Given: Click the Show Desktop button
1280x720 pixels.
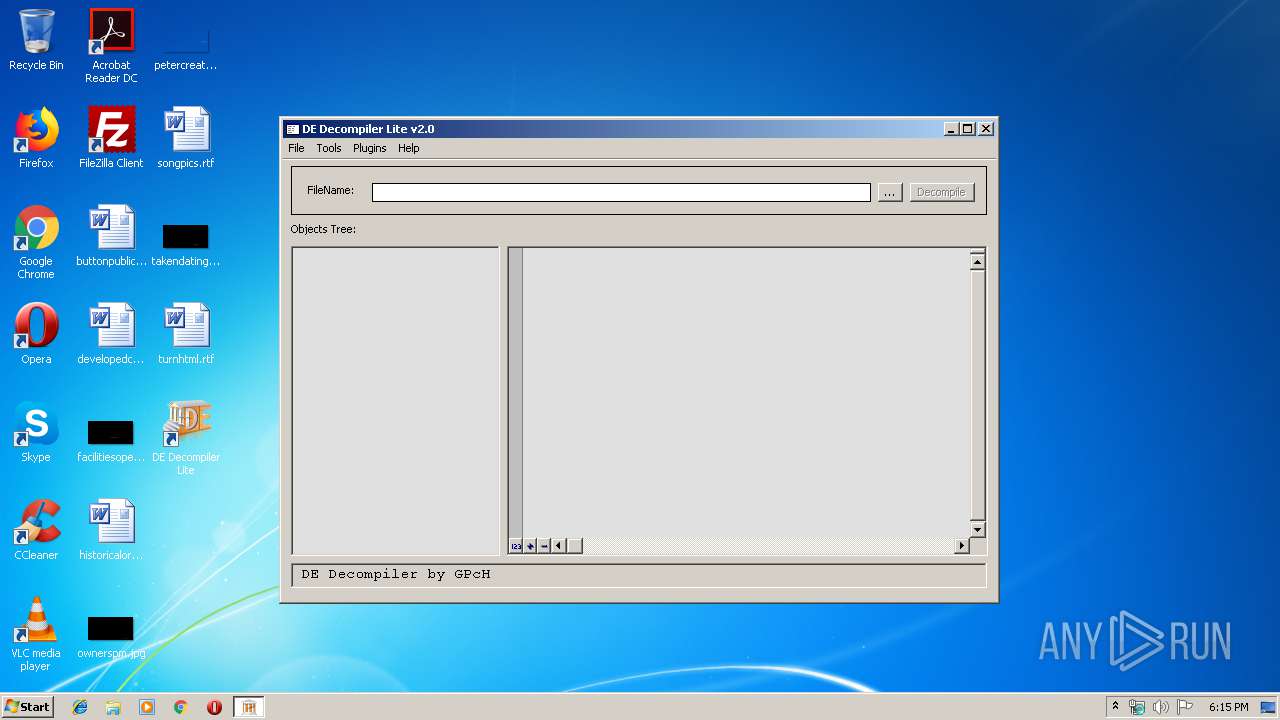Looking at the screenshot, I should pyautogui.click(x=1269, y=707).
